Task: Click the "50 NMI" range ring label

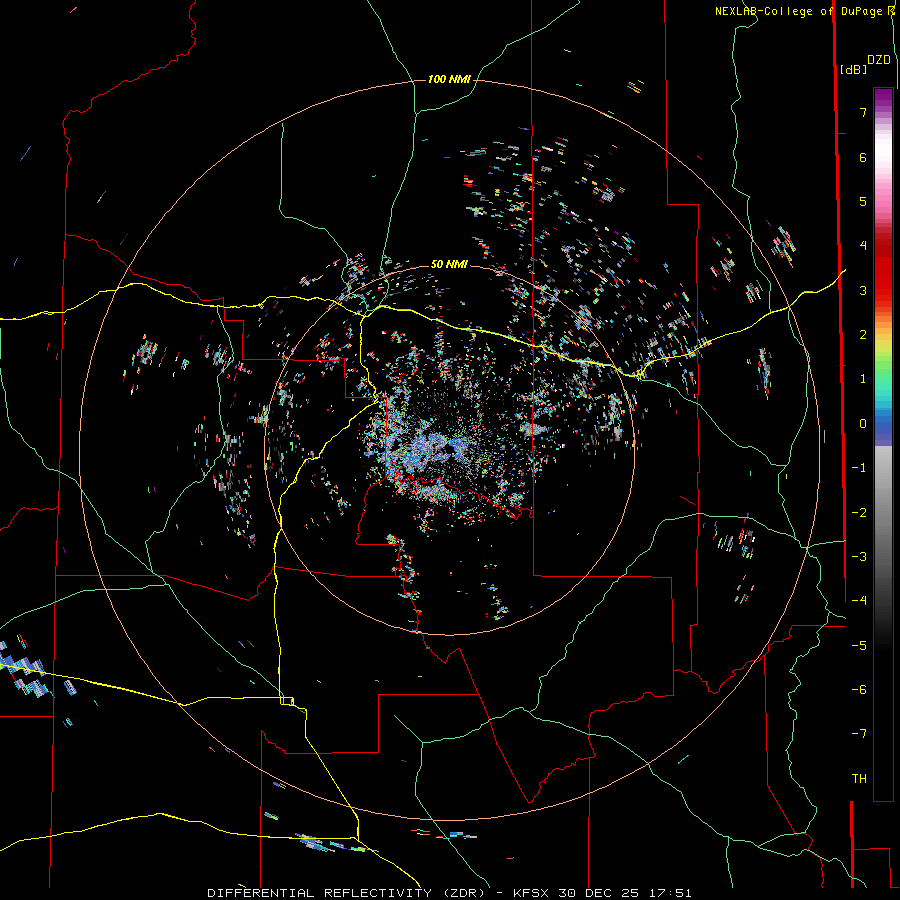Action: point(449,264)
